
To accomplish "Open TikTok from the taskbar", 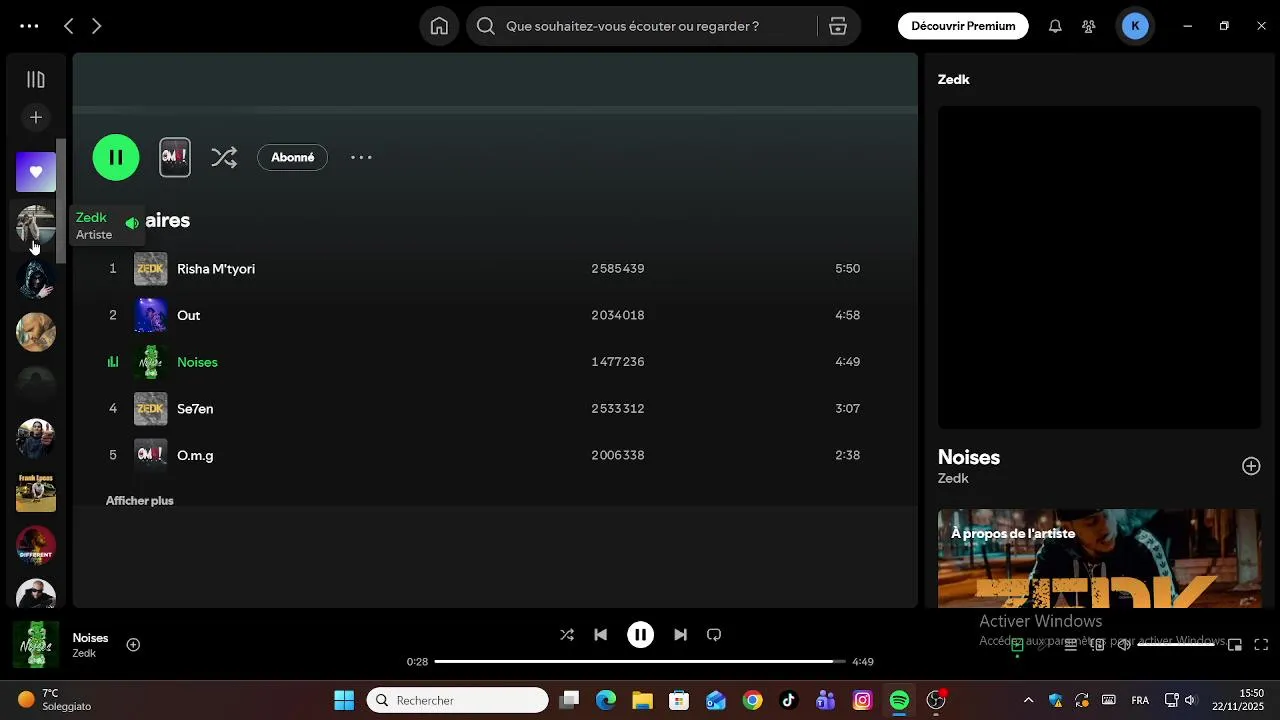I will [789, 700].
